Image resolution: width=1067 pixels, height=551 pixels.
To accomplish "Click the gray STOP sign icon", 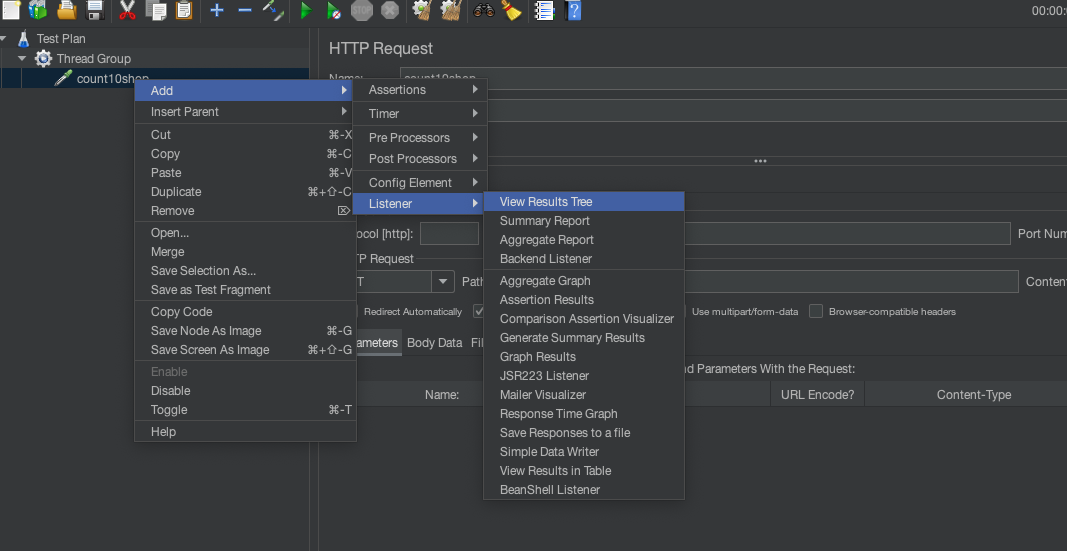I will pyautogui.click(x=361, y=10).
